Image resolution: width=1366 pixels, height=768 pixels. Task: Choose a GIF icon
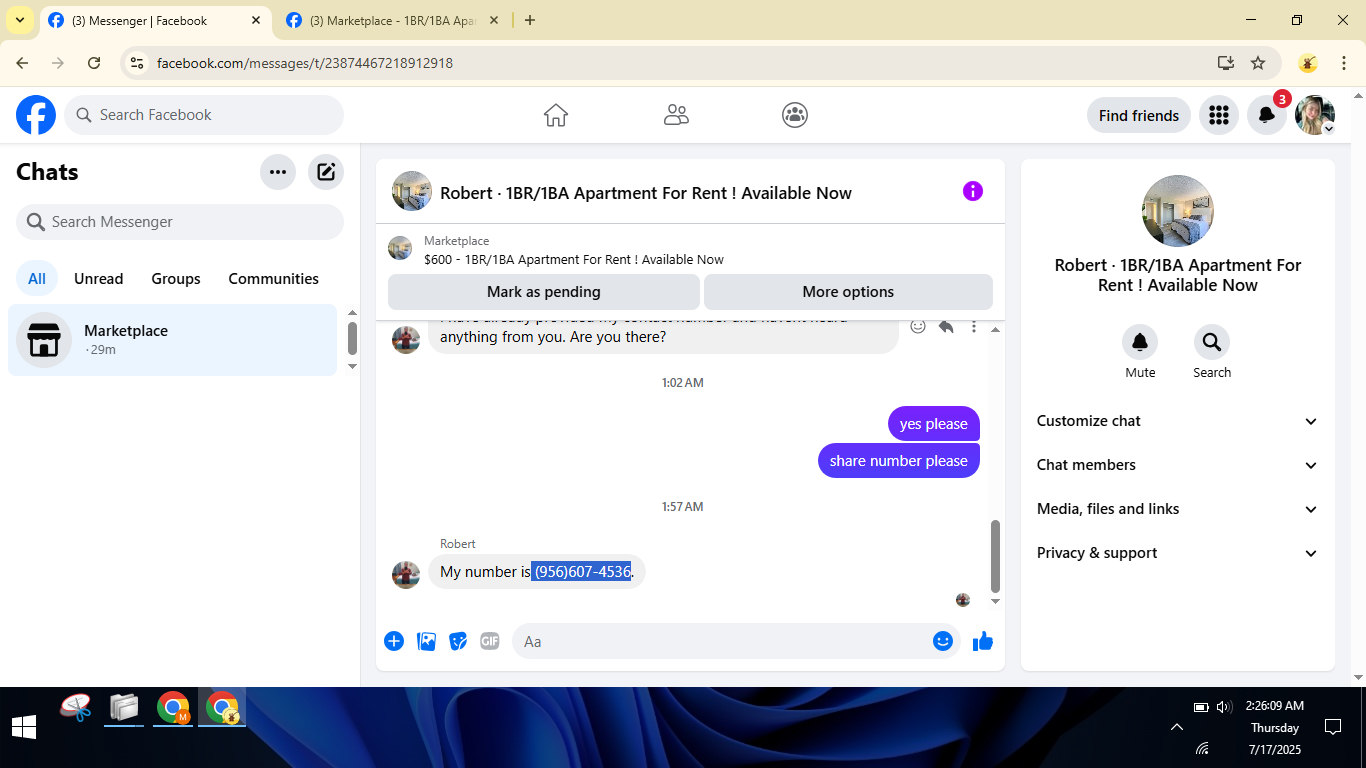pyautogui.click(x=490, y=641)
